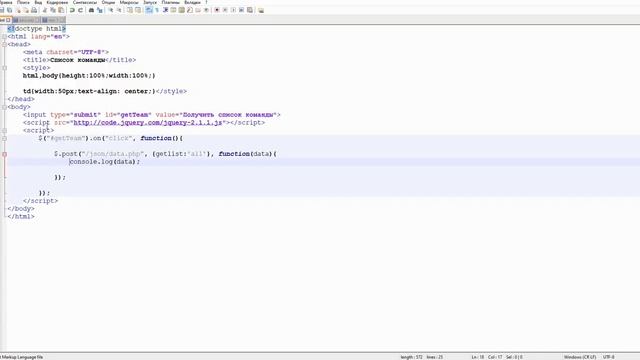Open the Синтаксисы menu
This screenshot has height=360, width=640.
click(x=85, y=2)
